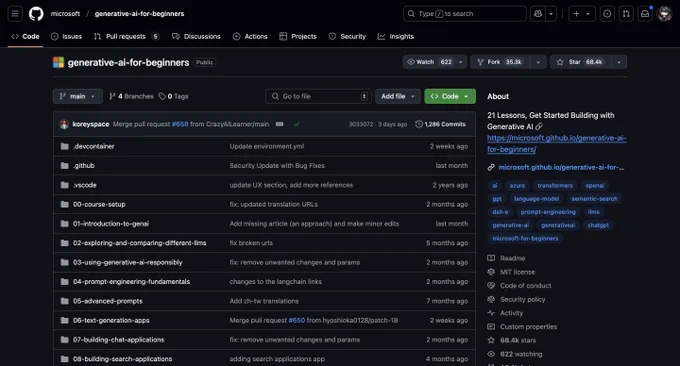Click the green check commit status icon
Screen dimensions: 680x366
[297, 124]
